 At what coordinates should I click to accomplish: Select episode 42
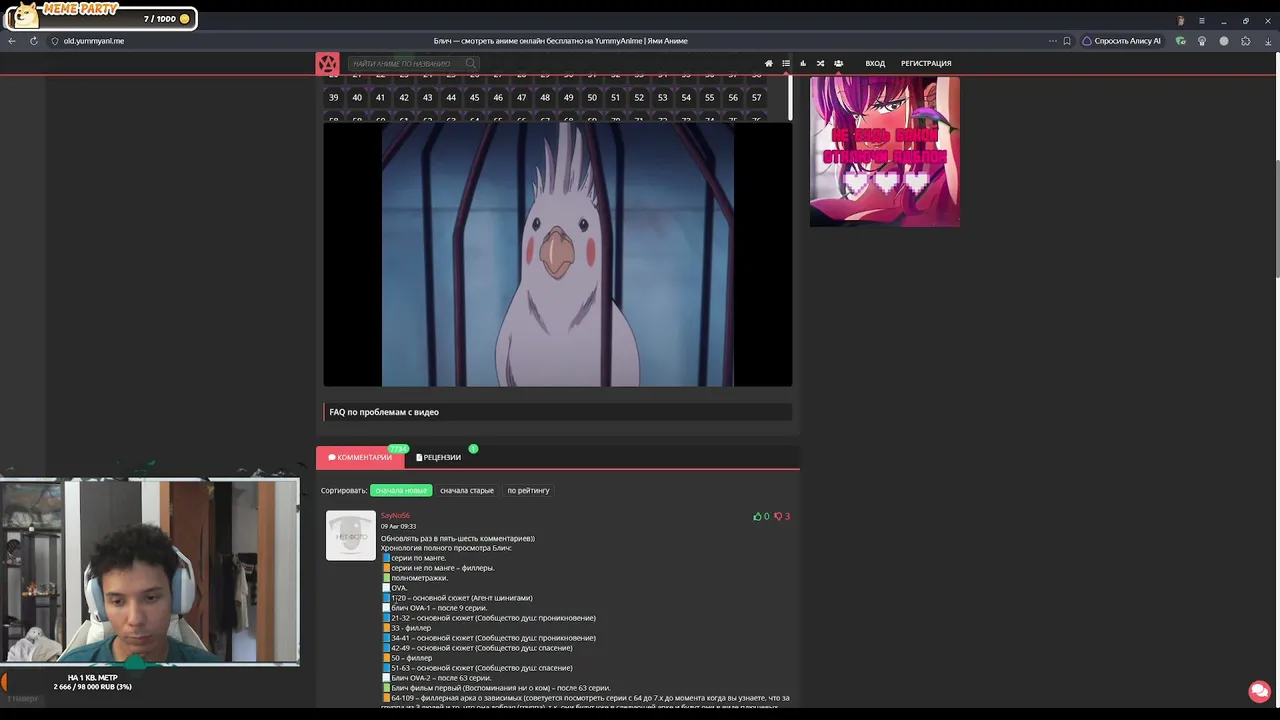tap(404, 98)
